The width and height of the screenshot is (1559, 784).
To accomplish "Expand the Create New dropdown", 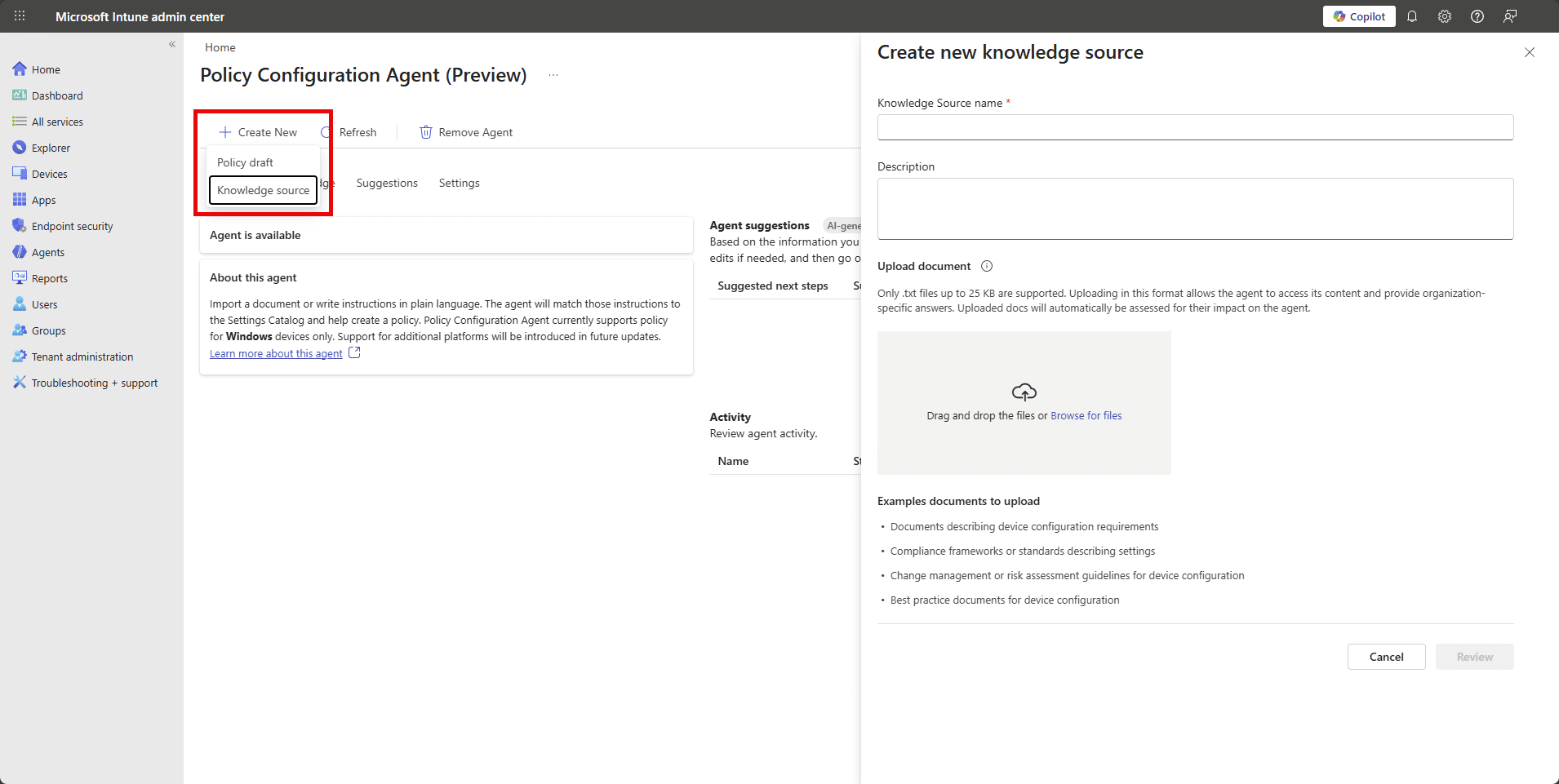I will (258, 132).
